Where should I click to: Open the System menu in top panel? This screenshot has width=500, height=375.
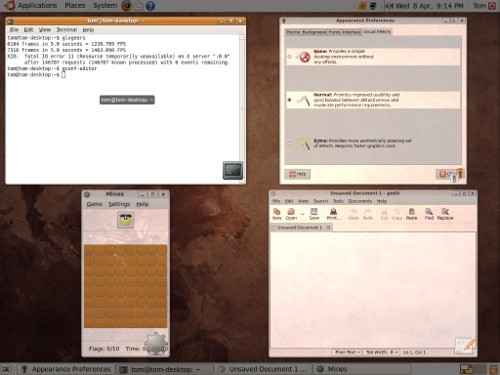(105, 6)
